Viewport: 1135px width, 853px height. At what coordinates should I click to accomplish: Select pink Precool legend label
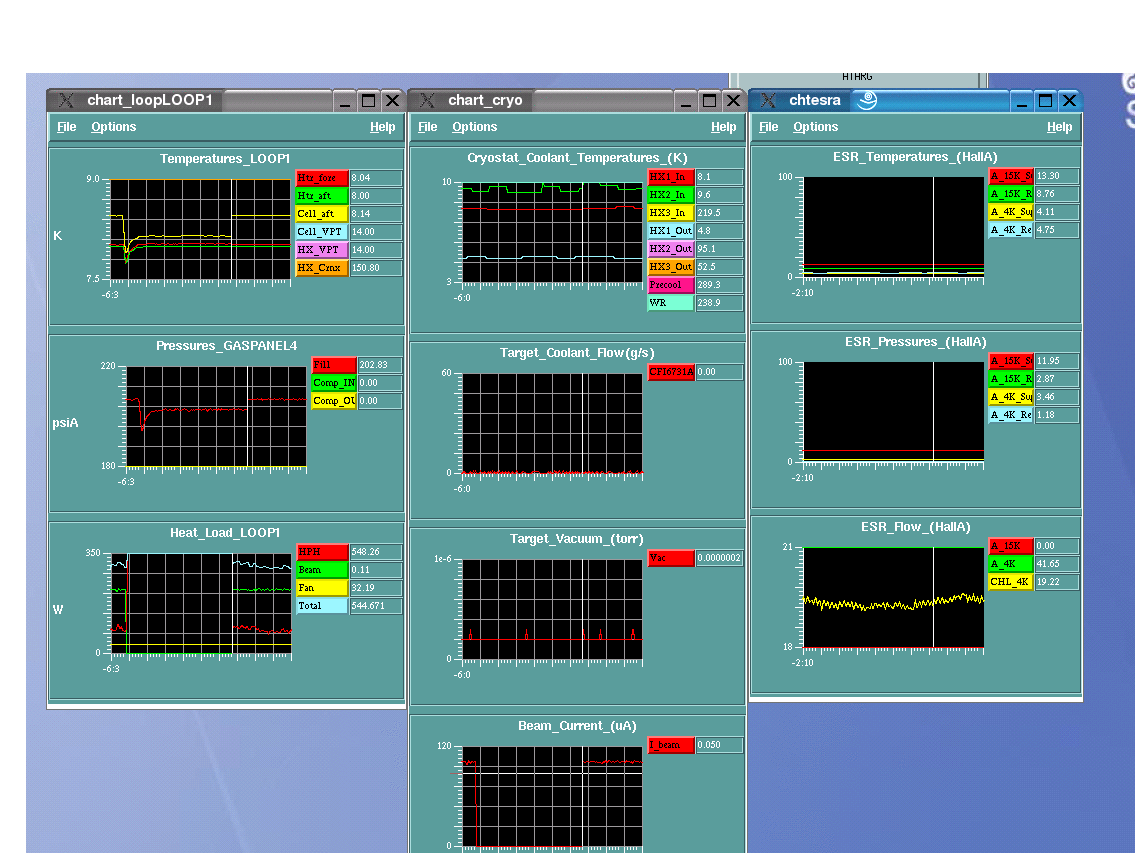[671, 285]
